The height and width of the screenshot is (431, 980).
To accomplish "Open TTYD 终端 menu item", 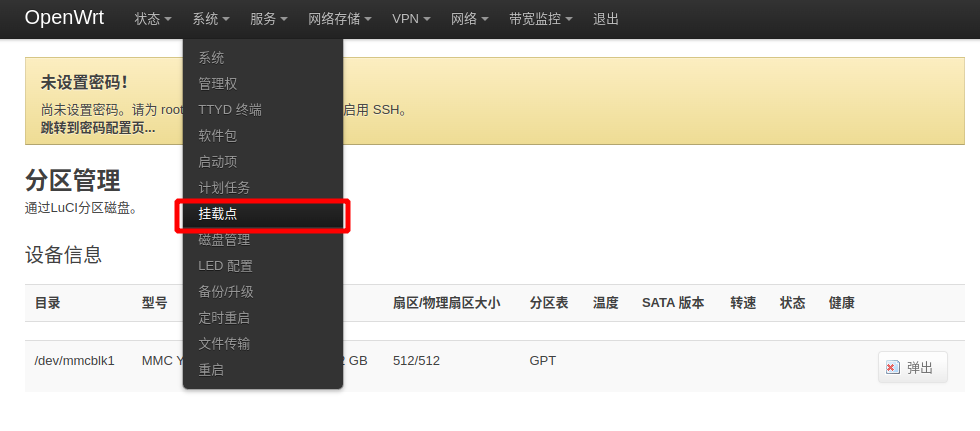I will tap(263, 110).
